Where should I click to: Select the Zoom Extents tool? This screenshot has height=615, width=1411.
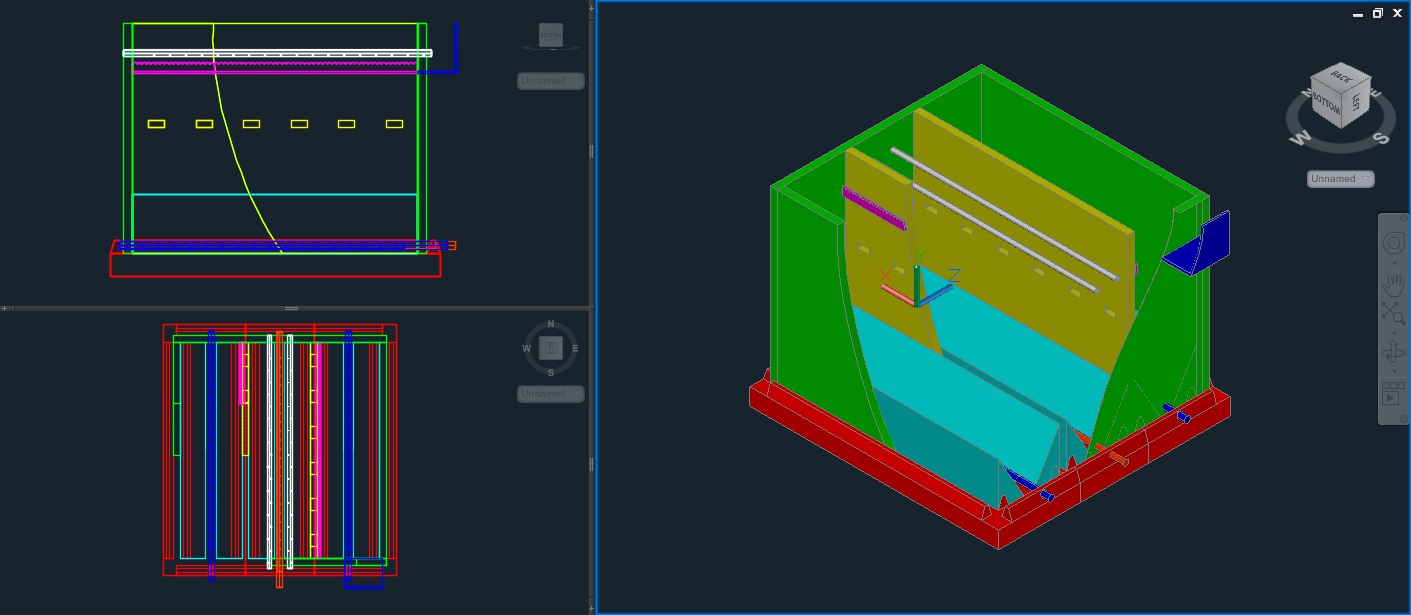(x=1394, y=313)
